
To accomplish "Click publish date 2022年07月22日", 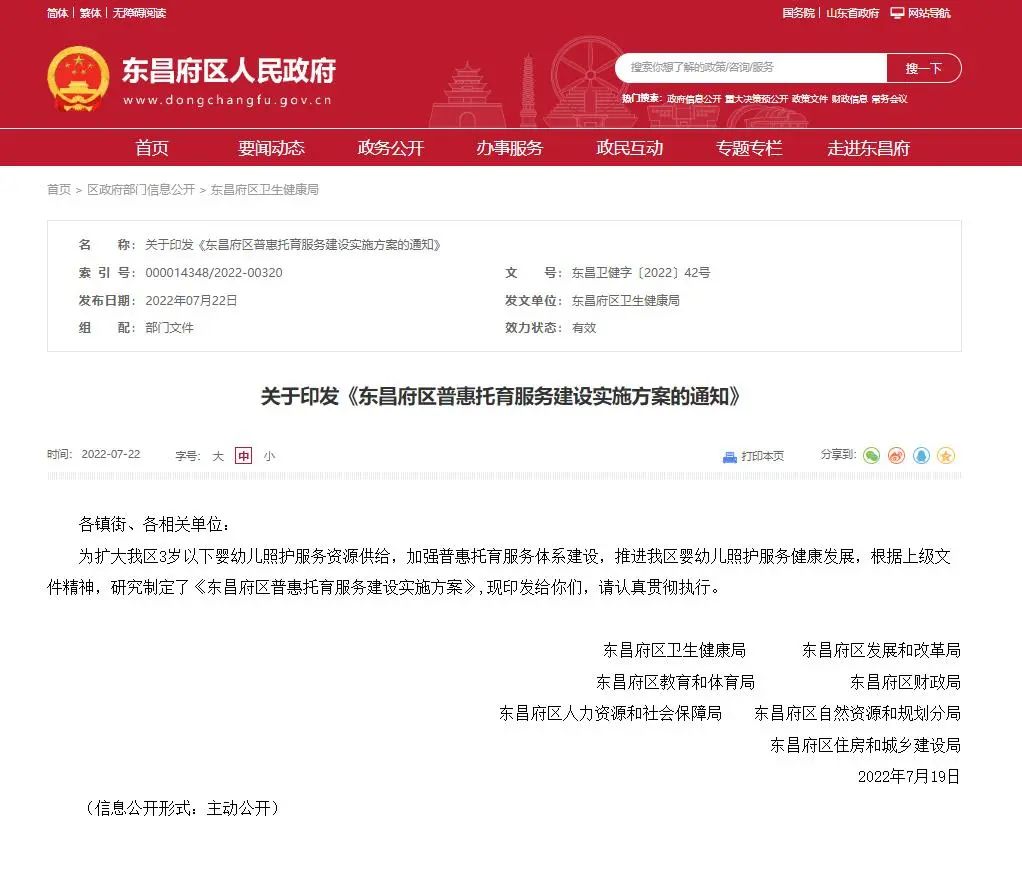I will pyautogui.click(x=191, y=300).
